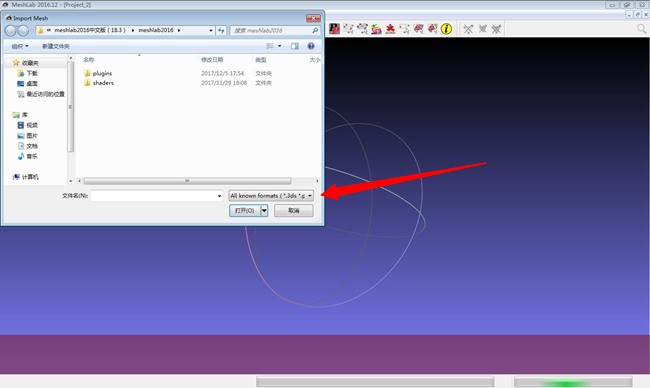Screen dimensions: 650x388
Task: Click the 新建文件夹 new folder item
Action: (56, 46)
